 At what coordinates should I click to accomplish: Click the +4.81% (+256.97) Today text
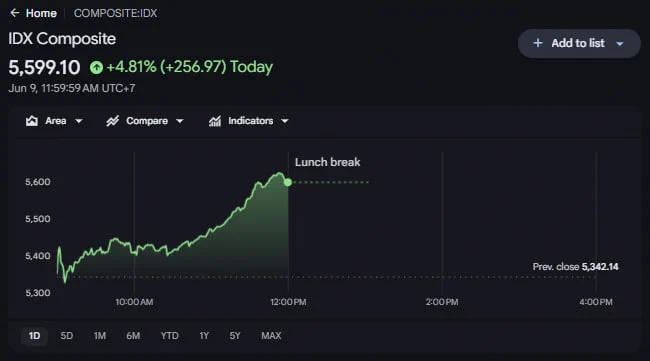190,67
